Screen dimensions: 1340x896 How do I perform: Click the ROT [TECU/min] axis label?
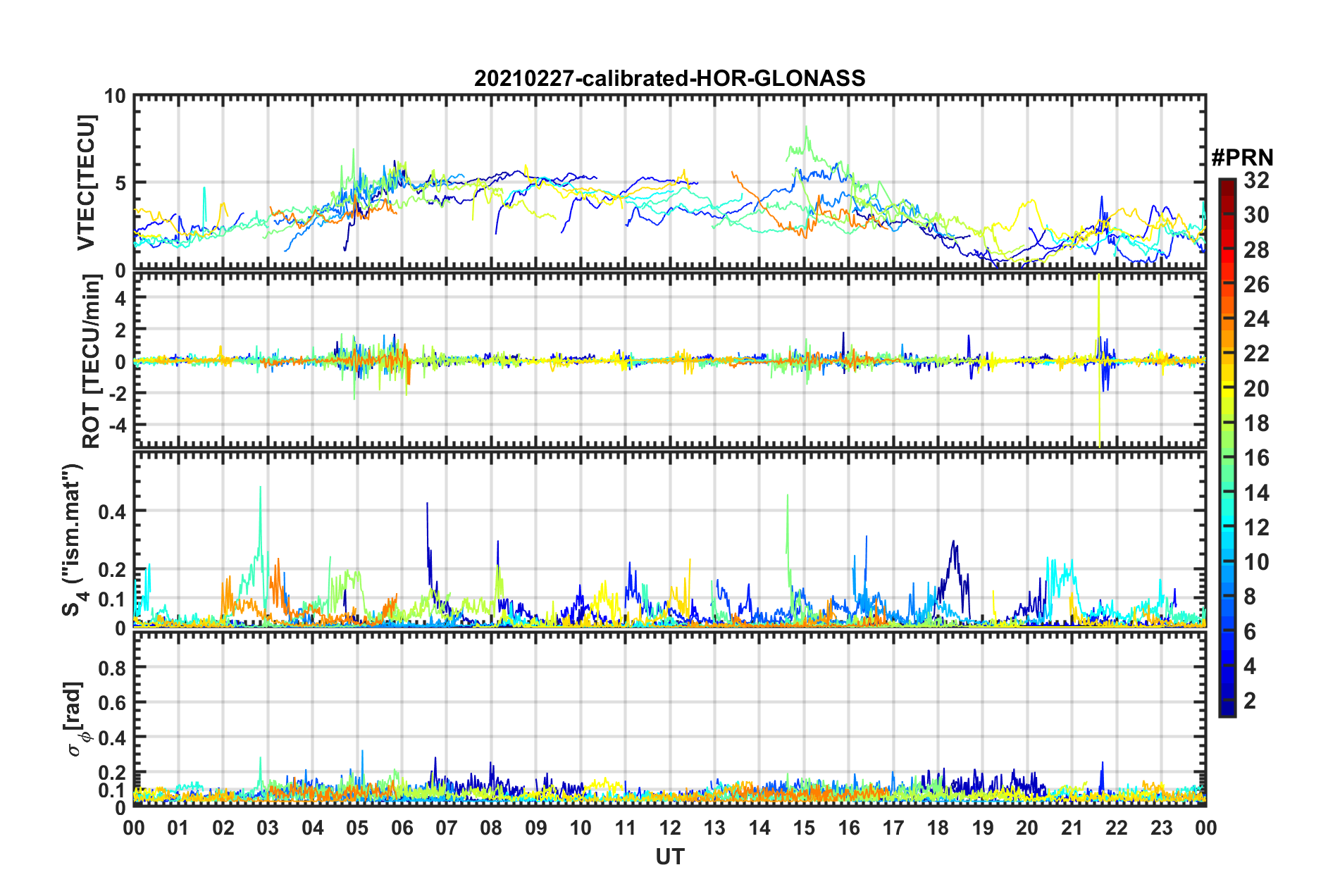pyautogui.click(x=92, y=361)
